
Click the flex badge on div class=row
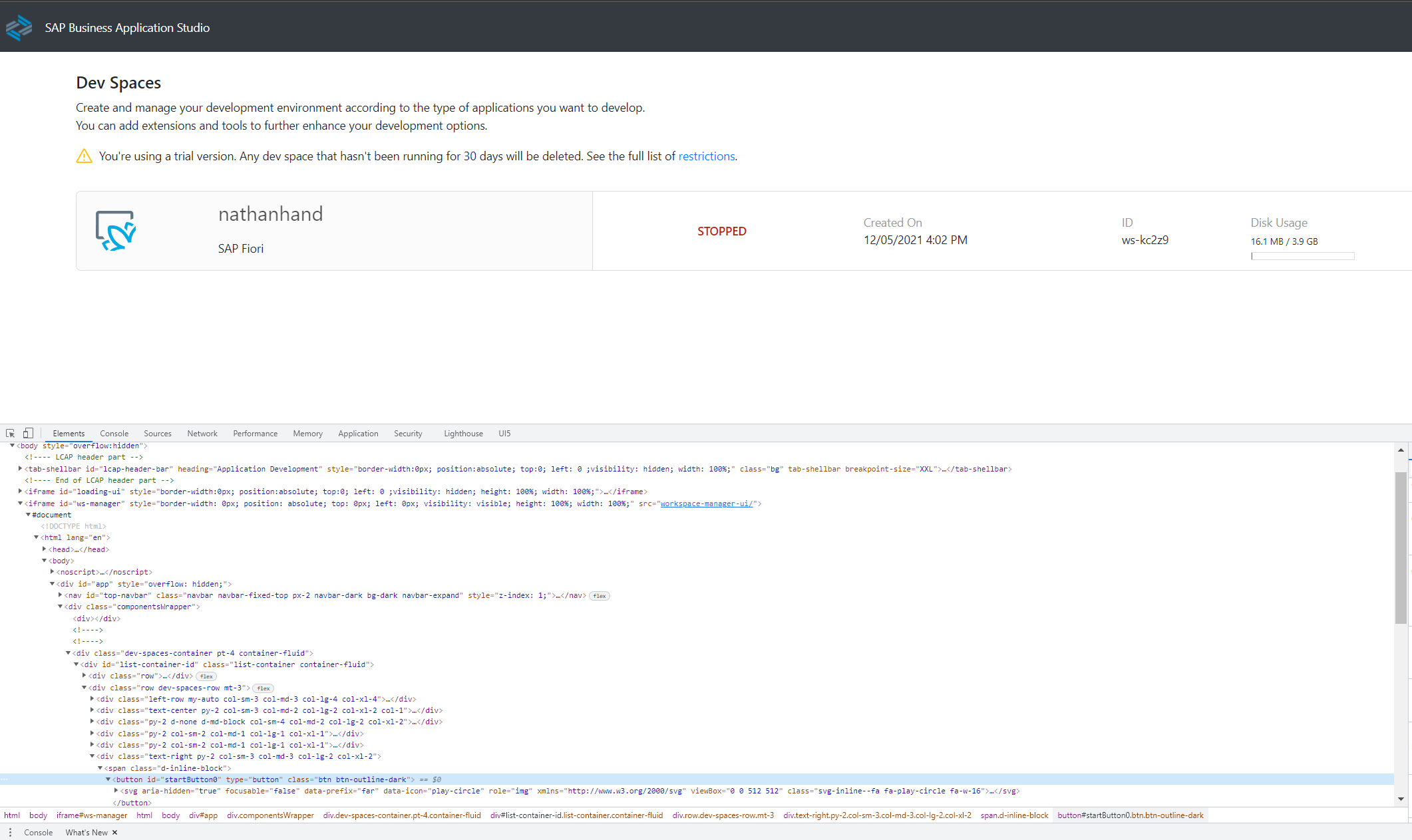coord(206,676)
